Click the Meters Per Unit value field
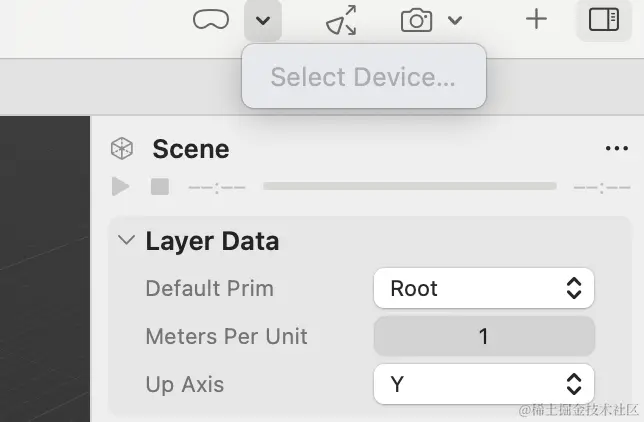Viewport: 644px width, 422px height. point(484,336)
